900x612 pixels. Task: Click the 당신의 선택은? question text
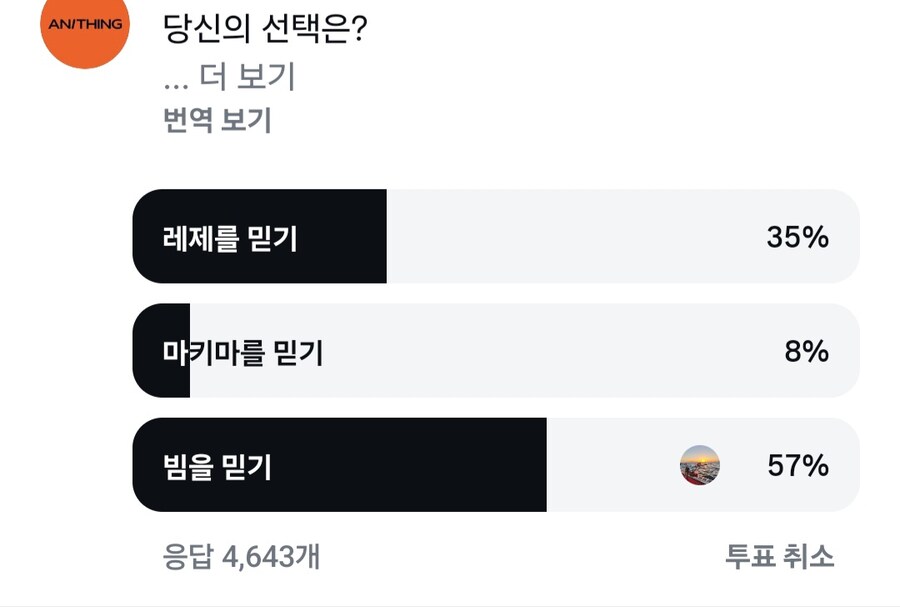click(x=265, y=27)
